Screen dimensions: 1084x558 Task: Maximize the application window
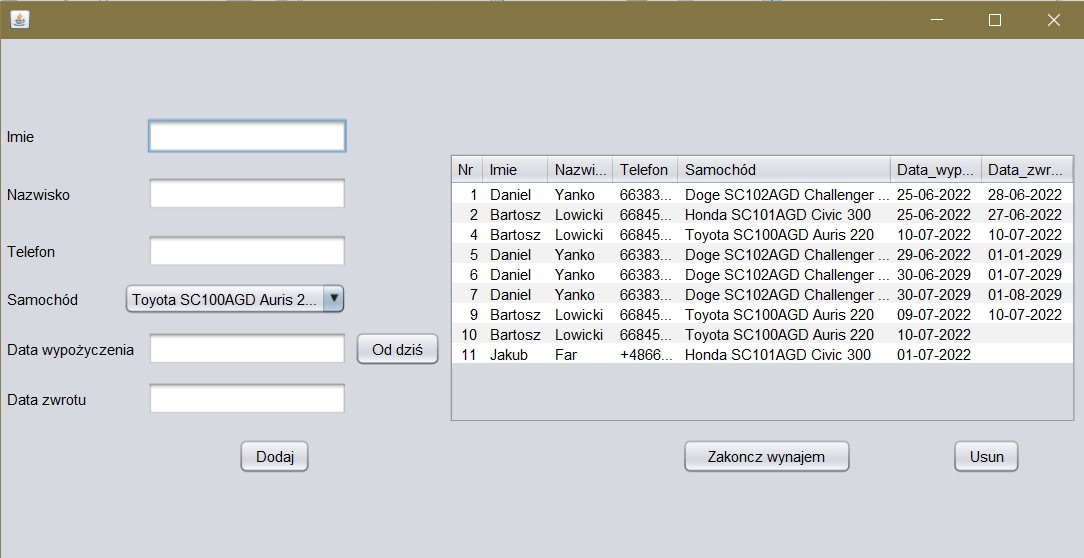point(995,20)
